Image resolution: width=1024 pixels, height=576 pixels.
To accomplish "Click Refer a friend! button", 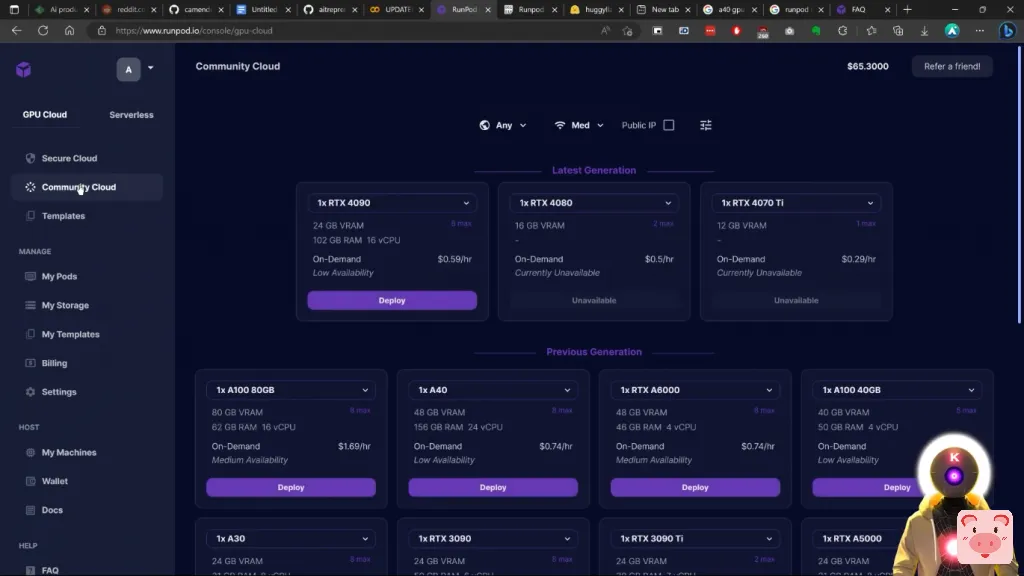I will 952,66.
